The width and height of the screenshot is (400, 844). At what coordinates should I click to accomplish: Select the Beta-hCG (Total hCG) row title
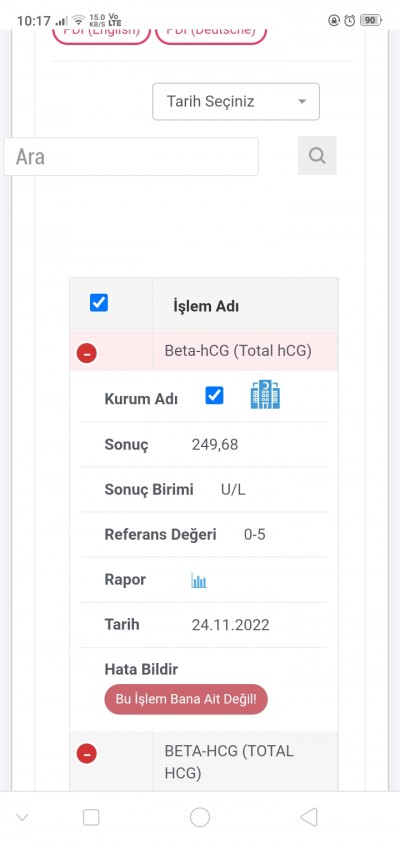tap(238, 351)
